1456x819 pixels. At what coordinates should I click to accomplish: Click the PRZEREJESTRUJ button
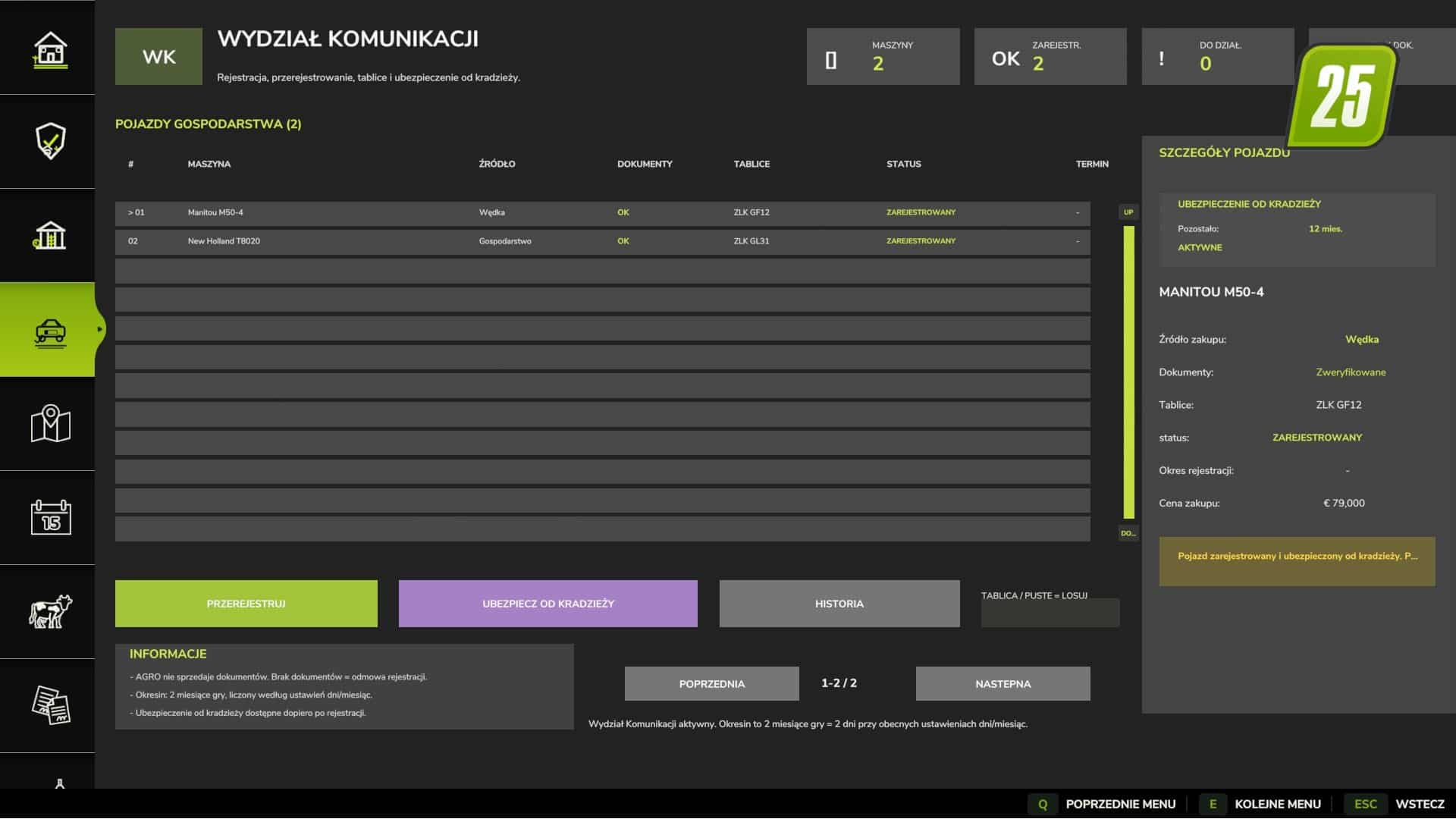click(246, 604)
